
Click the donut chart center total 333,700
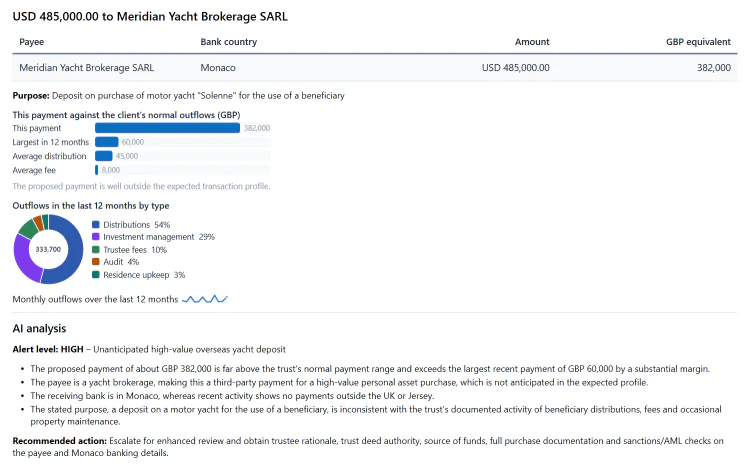[x=48, y=249]
